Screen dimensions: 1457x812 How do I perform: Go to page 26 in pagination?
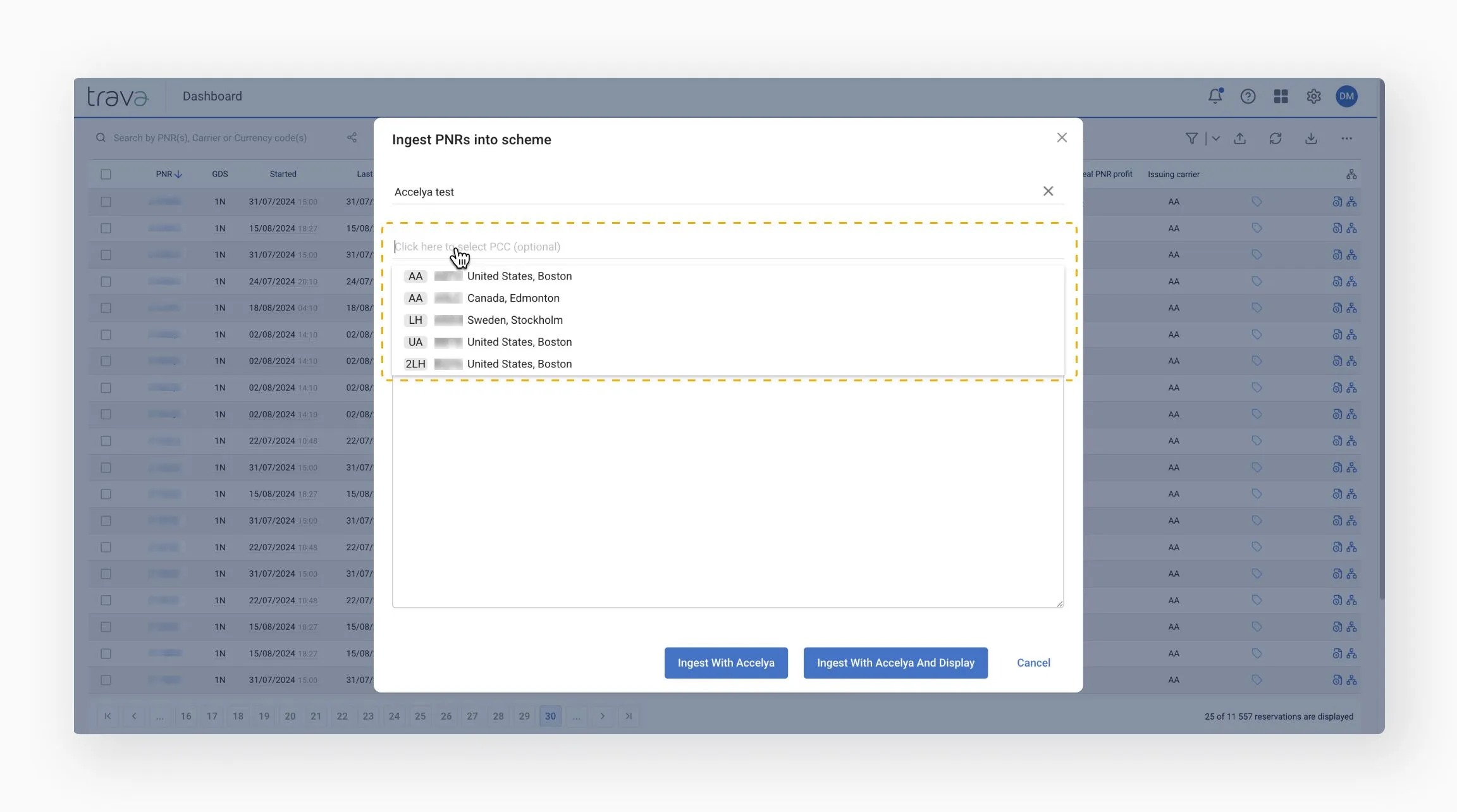(x=446, y=716)
